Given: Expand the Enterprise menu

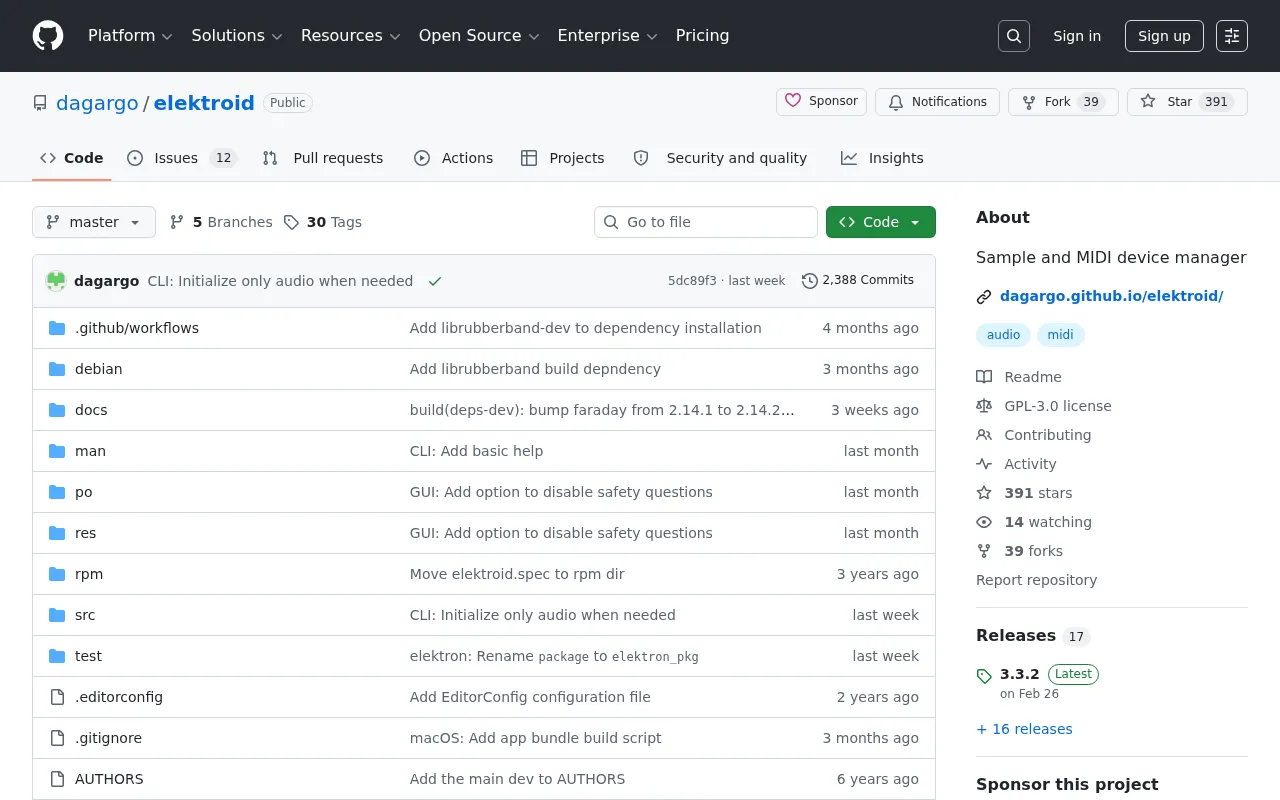Looking at the screenshot, I should 607,36.
